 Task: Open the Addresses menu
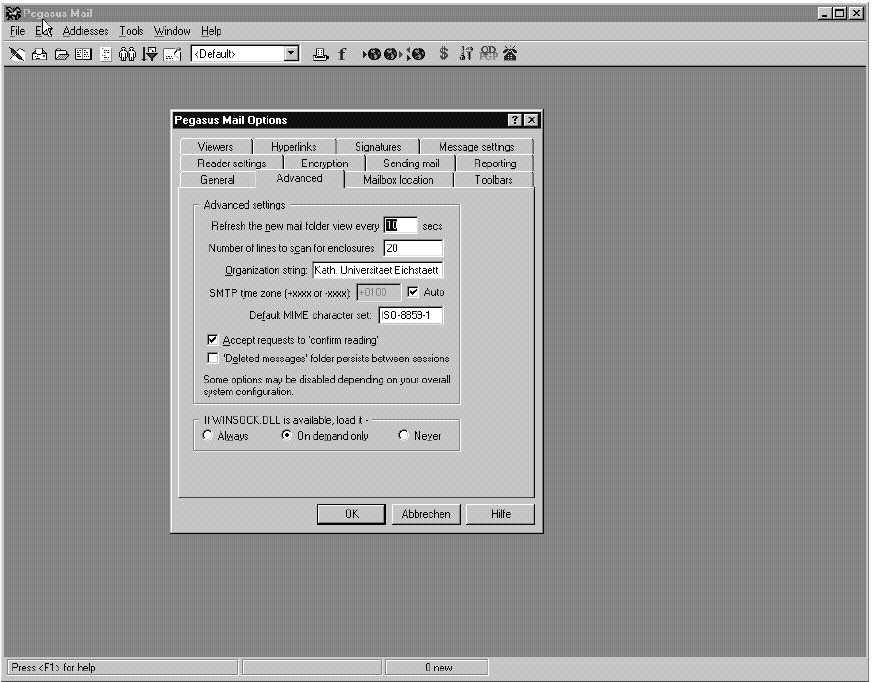click(x=85, y=31)
